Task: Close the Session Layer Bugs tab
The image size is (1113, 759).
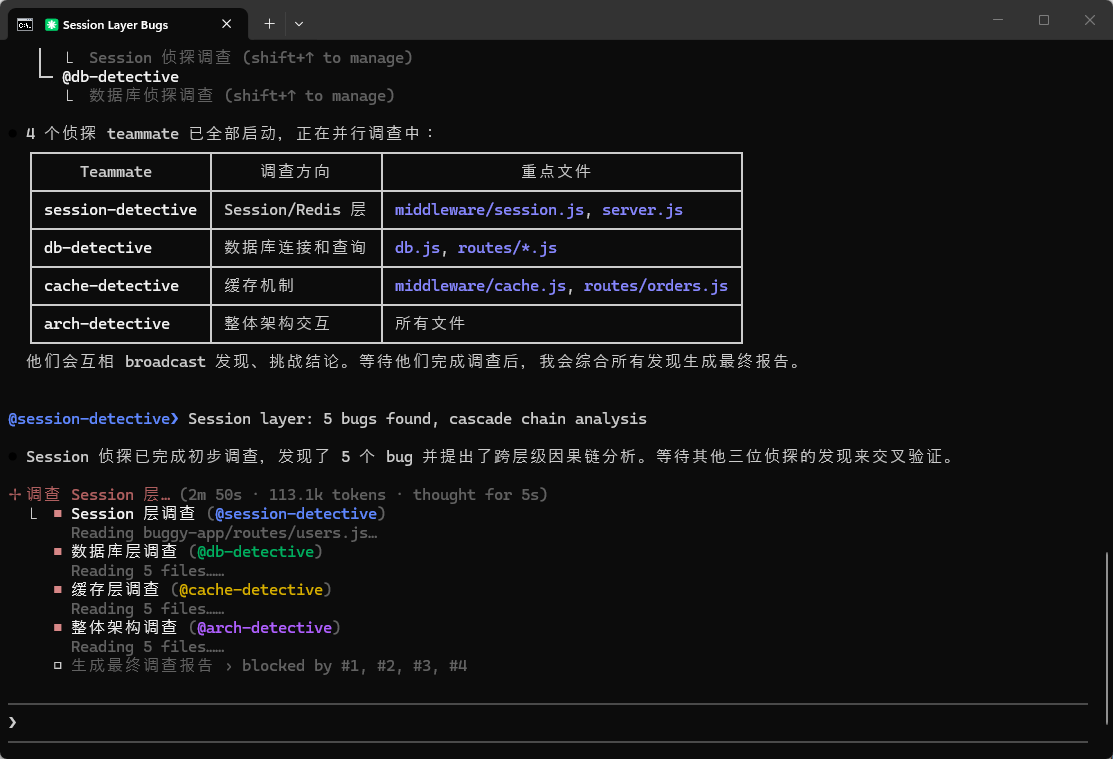Action: point(228,24)
